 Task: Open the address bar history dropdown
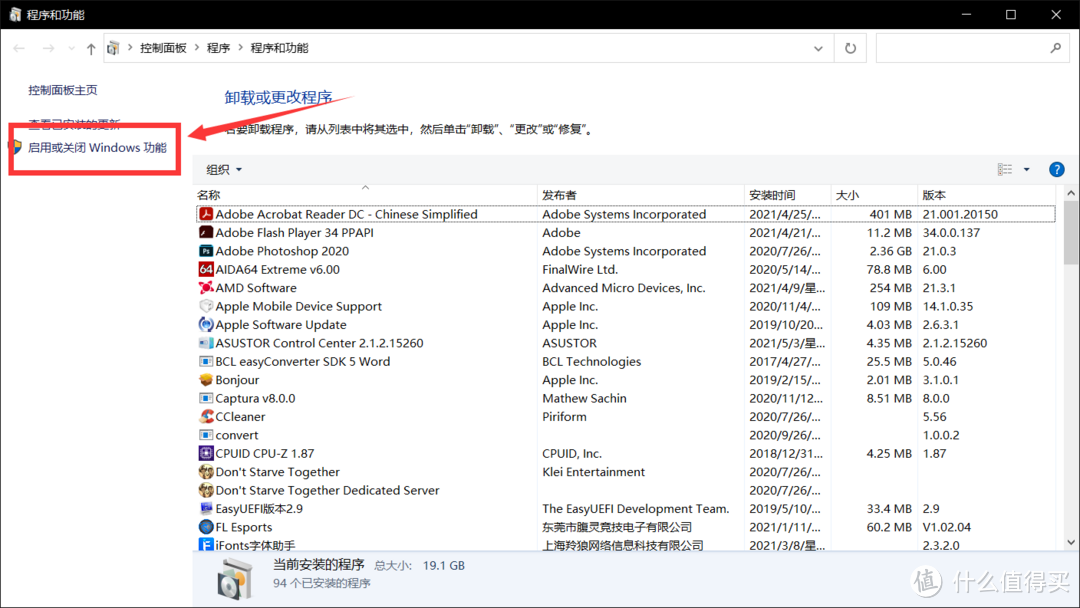(818, 47)
